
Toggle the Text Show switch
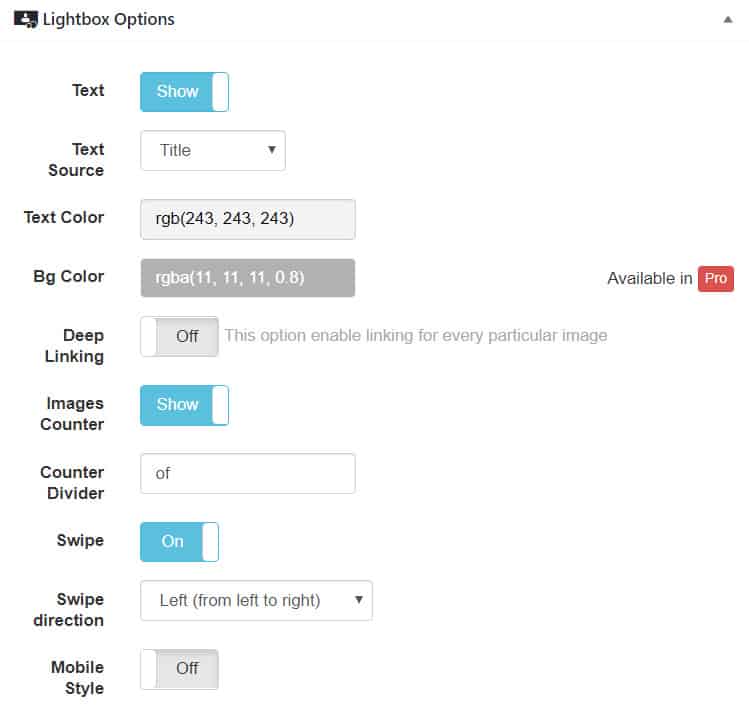[x=184, y=92]
